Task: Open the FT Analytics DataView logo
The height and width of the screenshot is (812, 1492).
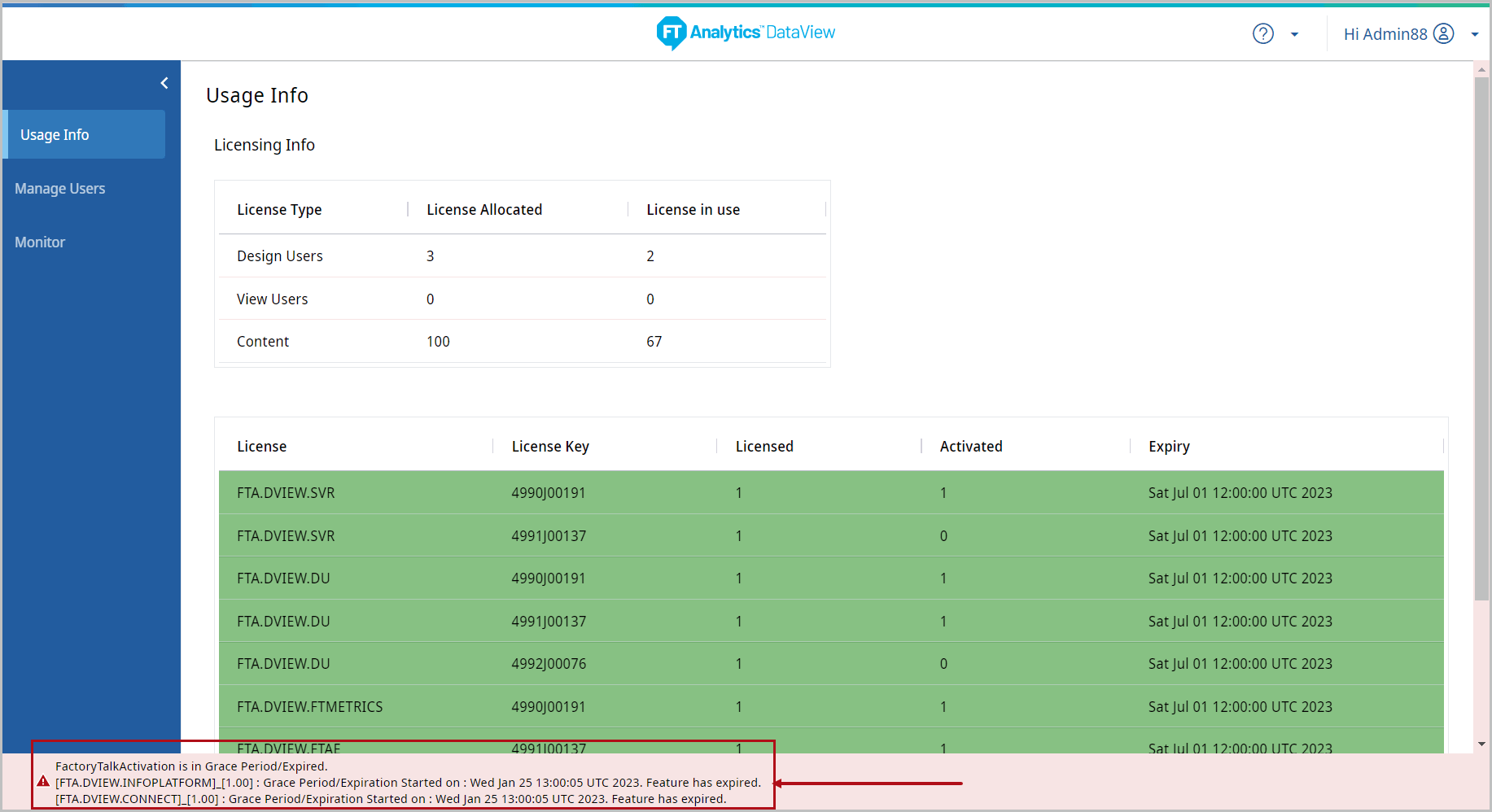Action: coord(744,33)
